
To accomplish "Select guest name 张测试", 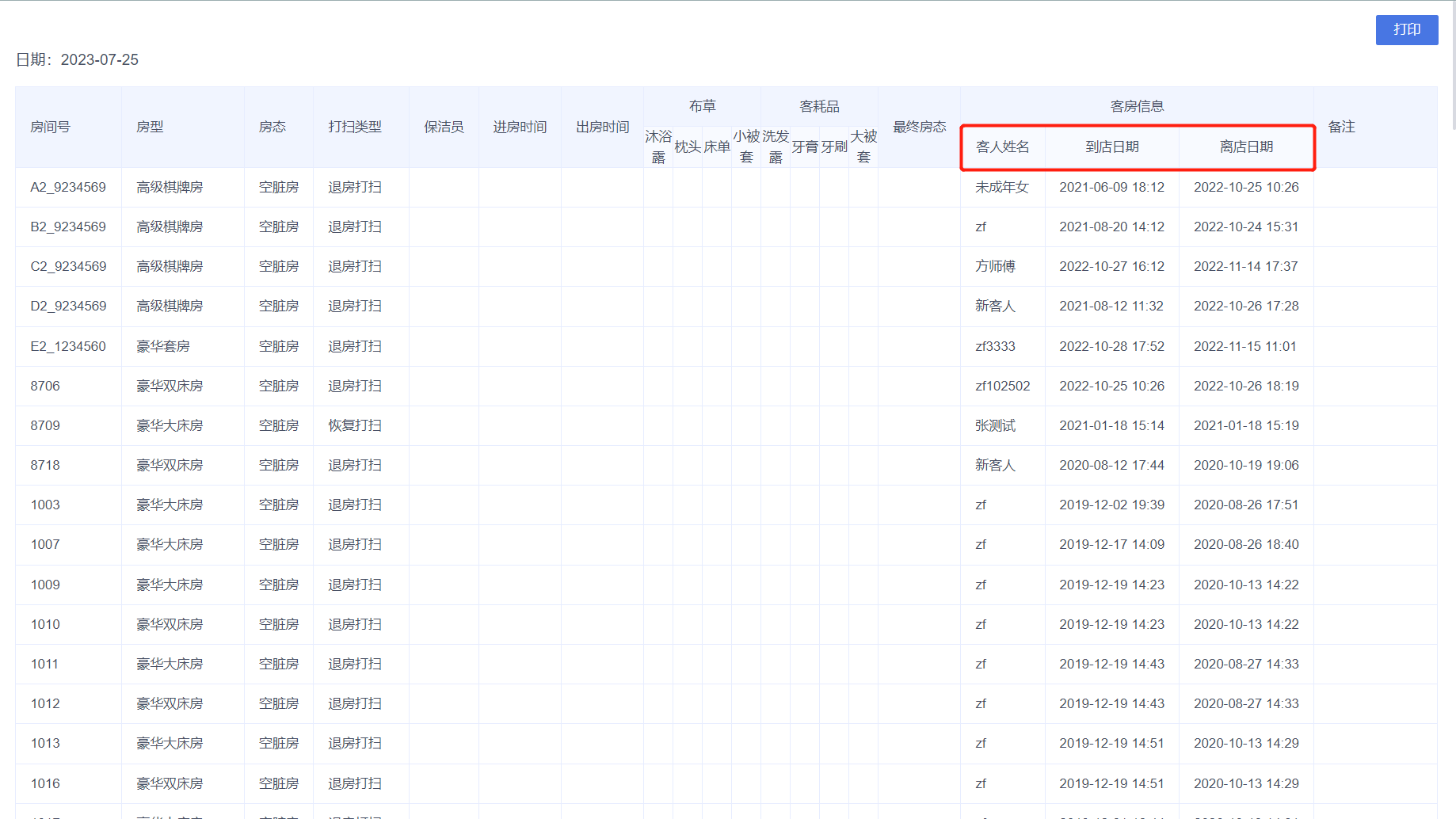I will point(995,425).
